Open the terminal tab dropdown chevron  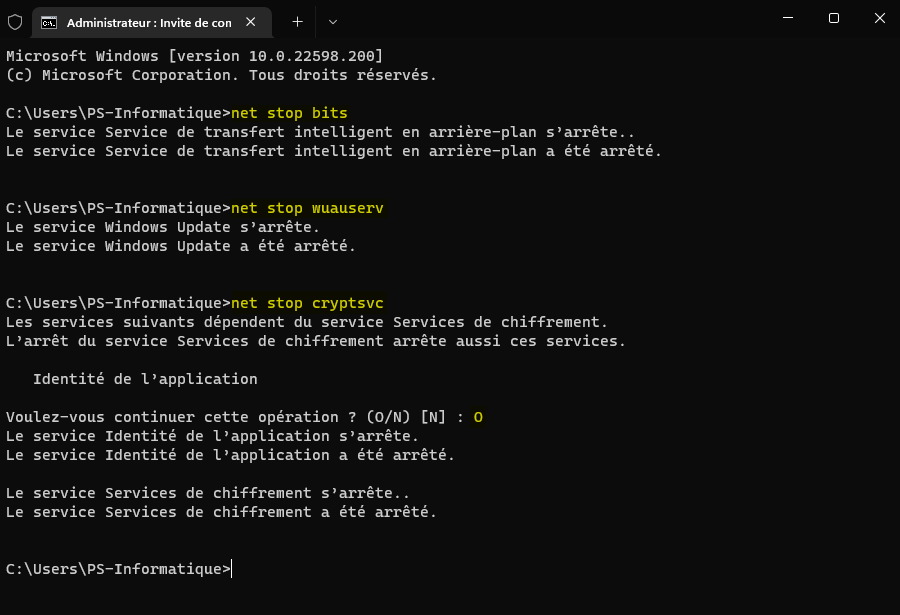point(332,21)
